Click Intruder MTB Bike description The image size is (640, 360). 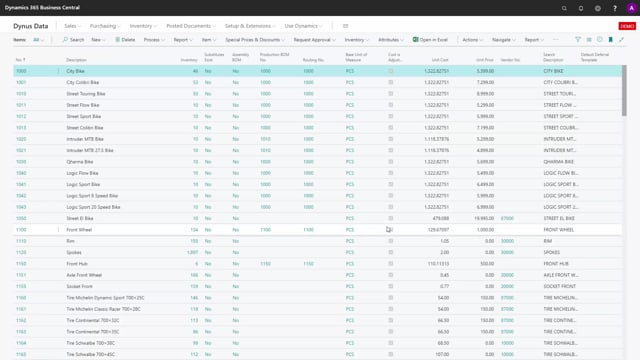[85, 139]
